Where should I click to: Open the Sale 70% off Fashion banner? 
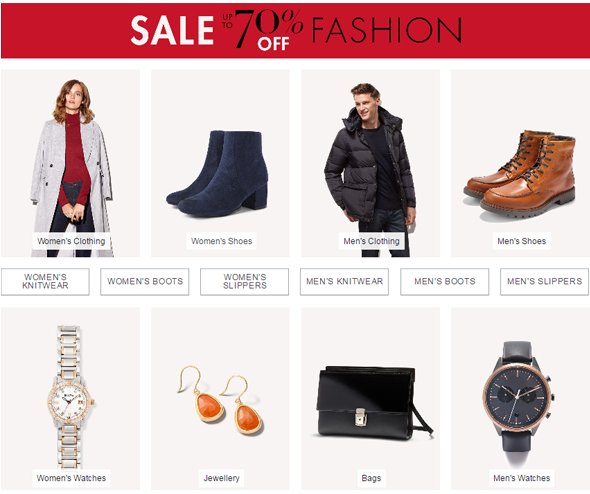pyautogui.click(x=295, y=31)
